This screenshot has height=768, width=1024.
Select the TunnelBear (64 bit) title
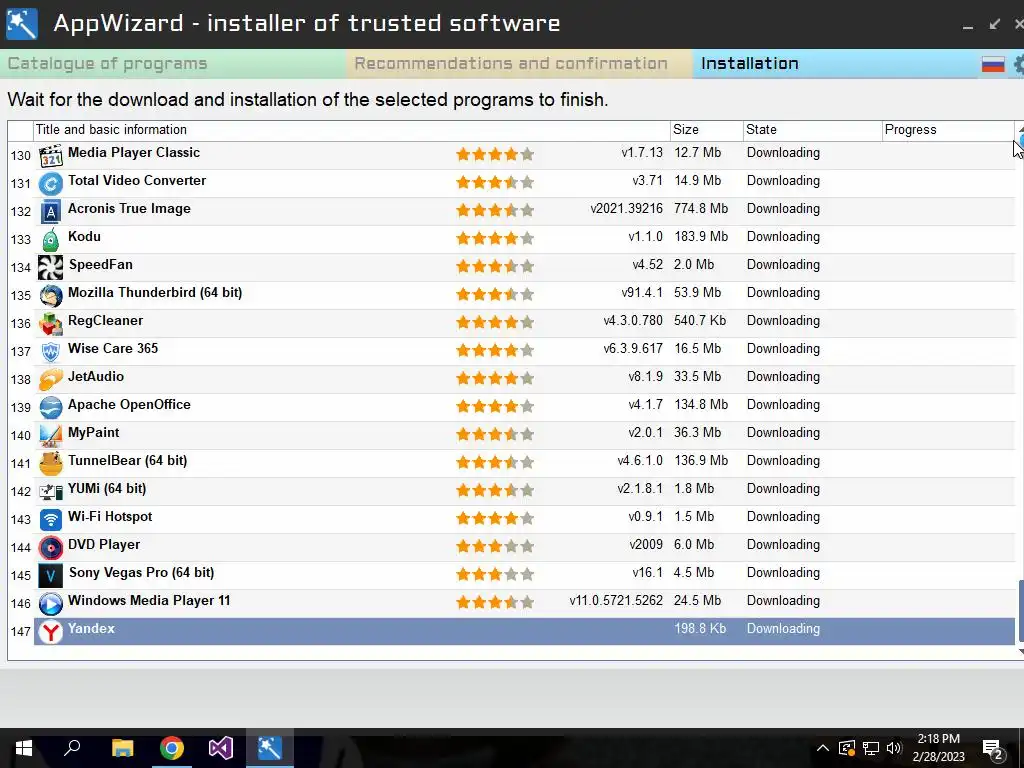(x=127, y=460)
